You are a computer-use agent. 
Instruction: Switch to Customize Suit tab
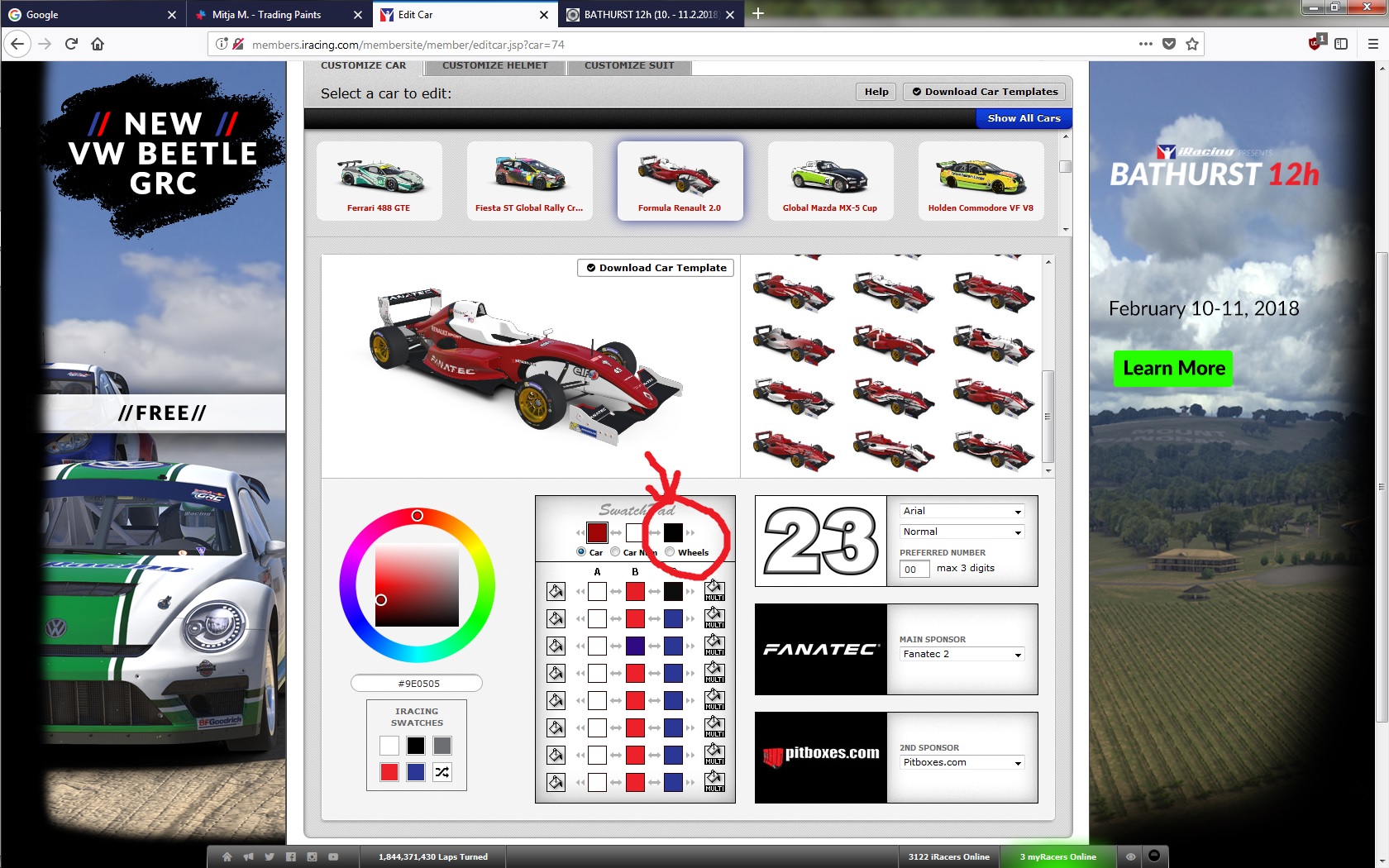[x=629, y=66]
